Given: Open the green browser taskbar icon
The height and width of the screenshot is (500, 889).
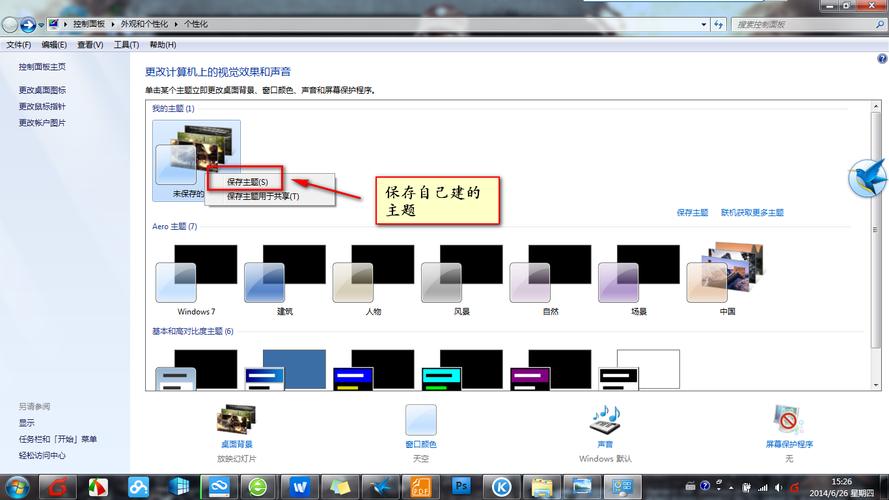Looking at the screenshot, I should [258, 487].
